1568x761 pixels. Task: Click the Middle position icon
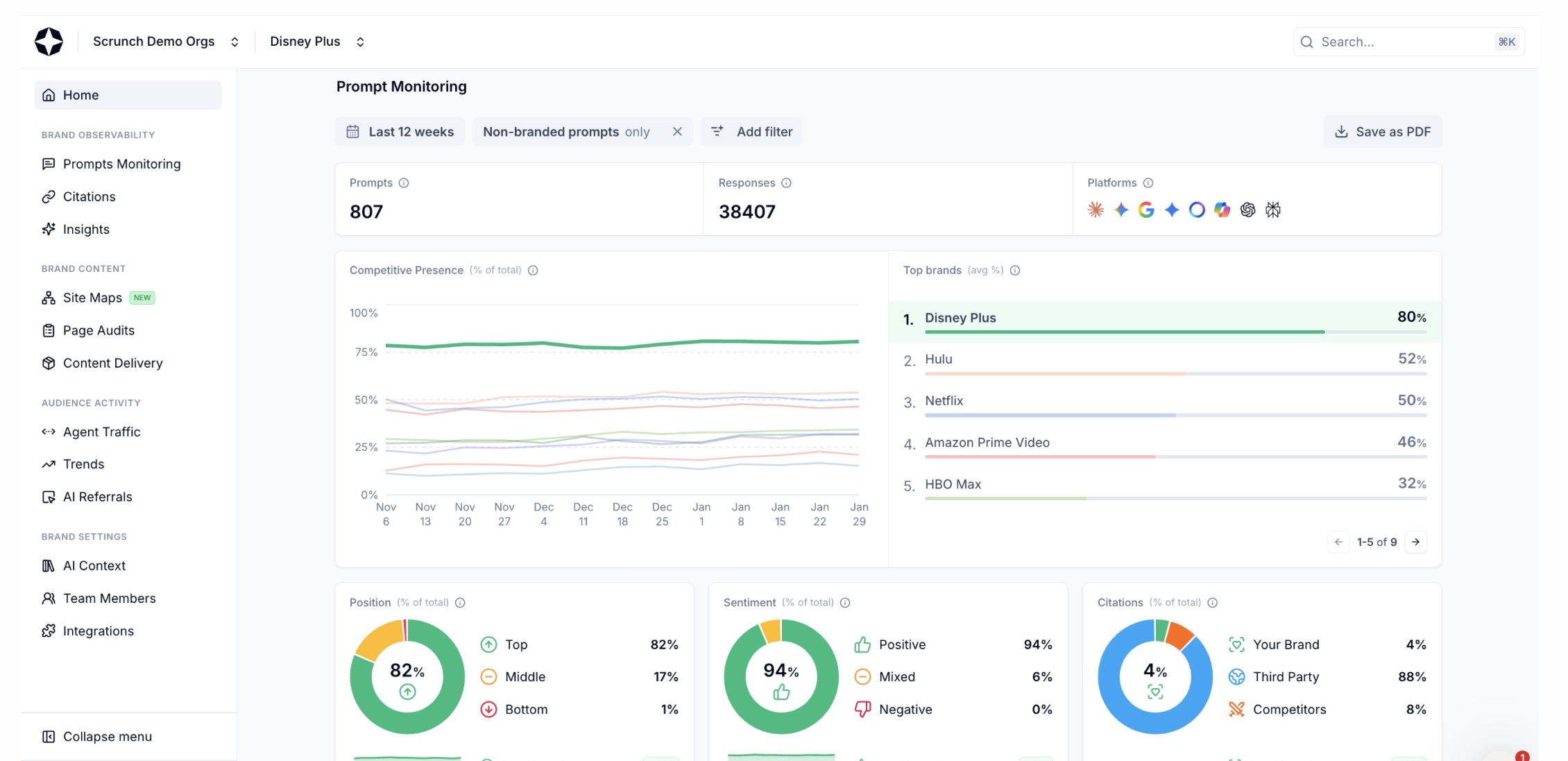tap(488, 677)
